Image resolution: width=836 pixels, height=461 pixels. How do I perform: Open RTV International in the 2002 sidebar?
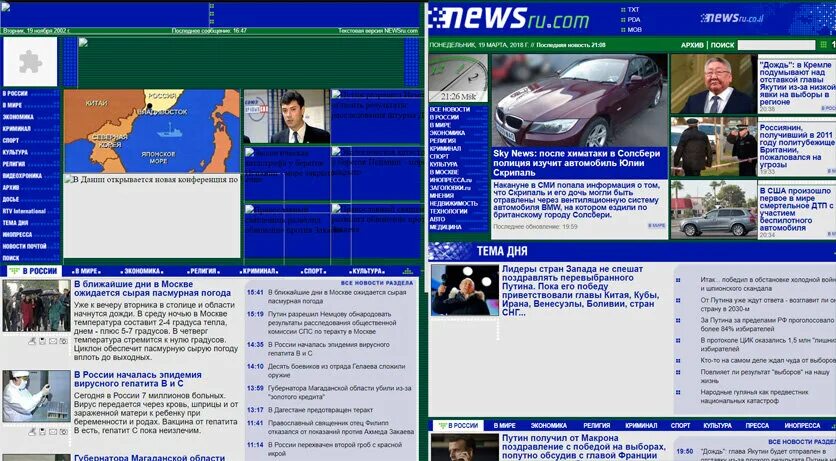[x=24, y=211]
